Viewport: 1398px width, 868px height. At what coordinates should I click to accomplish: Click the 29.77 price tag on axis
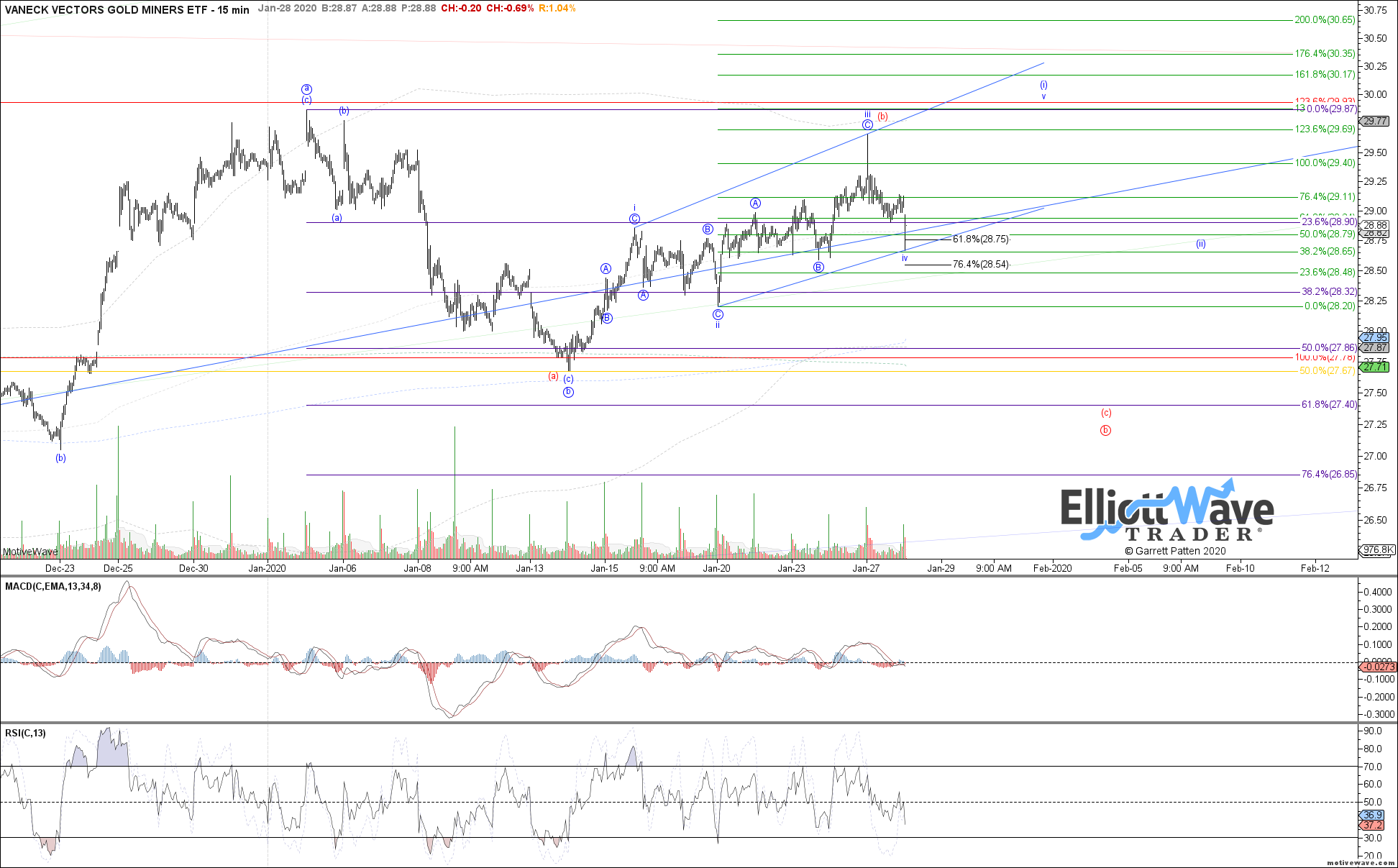1375,122
